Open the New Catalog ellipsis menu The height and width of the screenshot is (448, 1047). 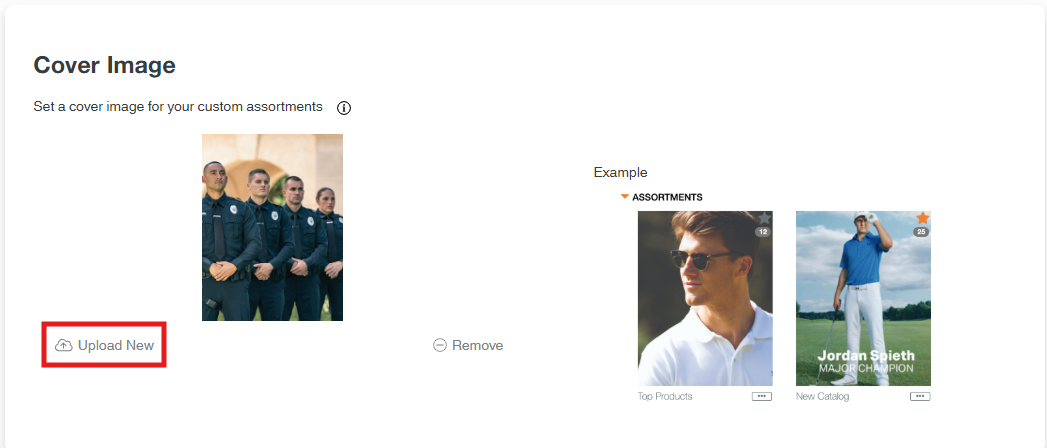[920, 397]
